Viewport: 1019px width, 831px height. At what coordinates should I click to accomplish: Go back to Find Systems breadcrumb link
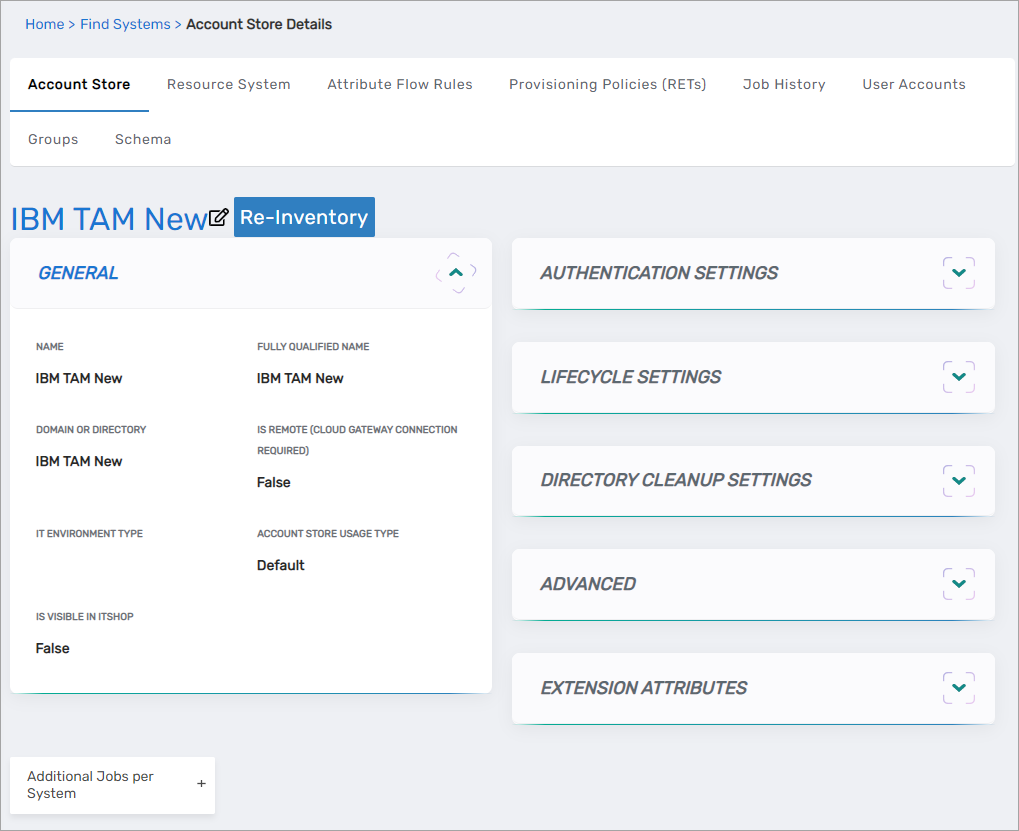point(125,24)
